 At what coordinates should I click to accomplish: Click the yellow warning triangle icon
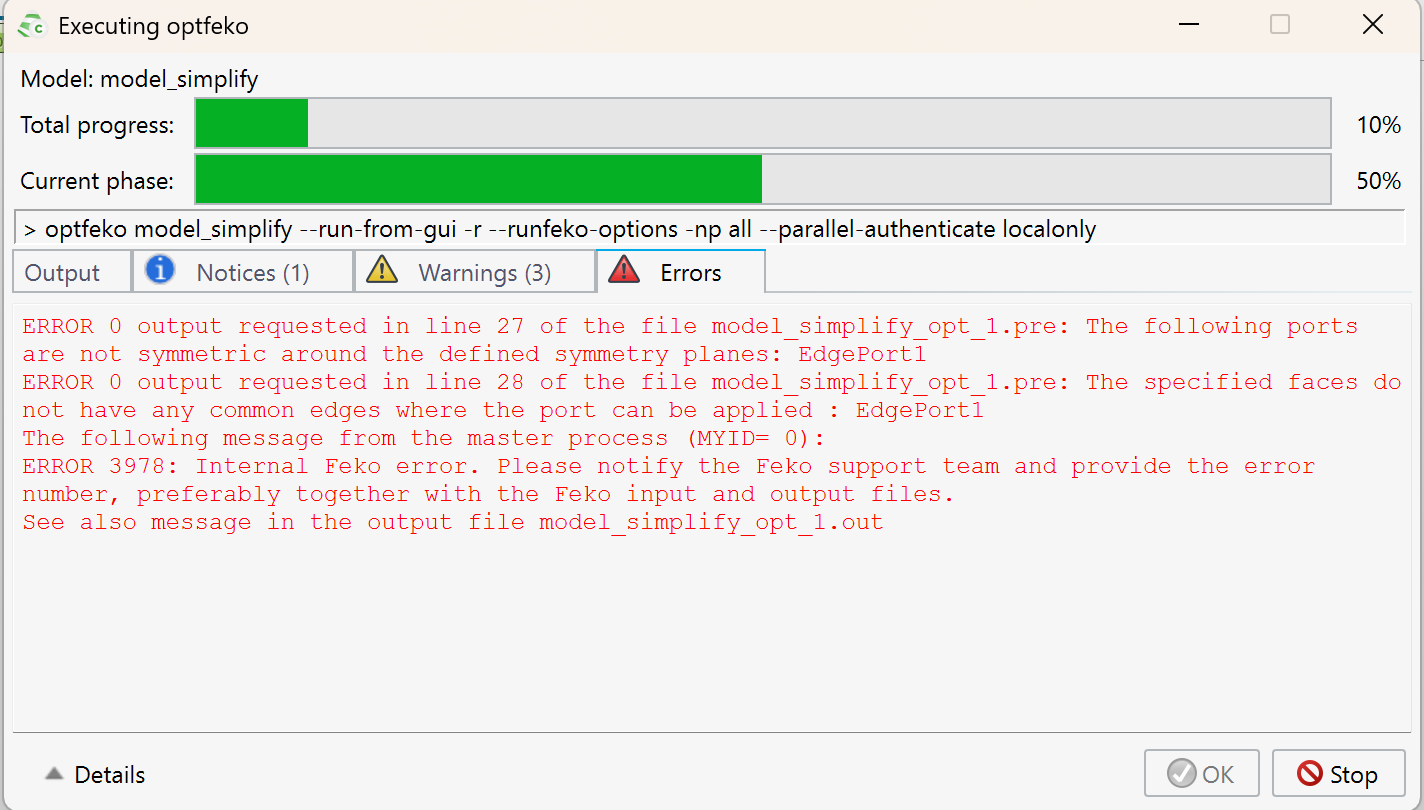[382, 271]
